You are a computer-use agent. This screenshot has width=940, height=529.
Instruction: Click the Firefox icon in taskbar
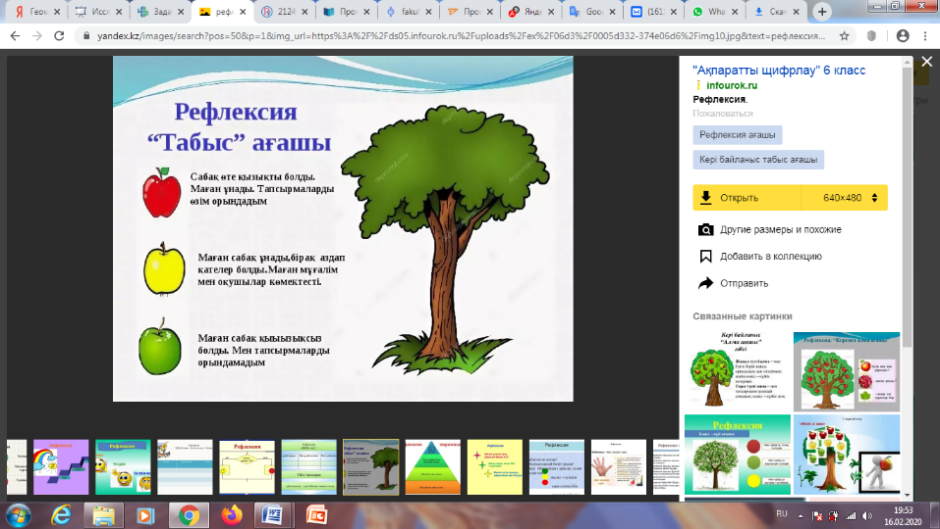coord(231,515)
